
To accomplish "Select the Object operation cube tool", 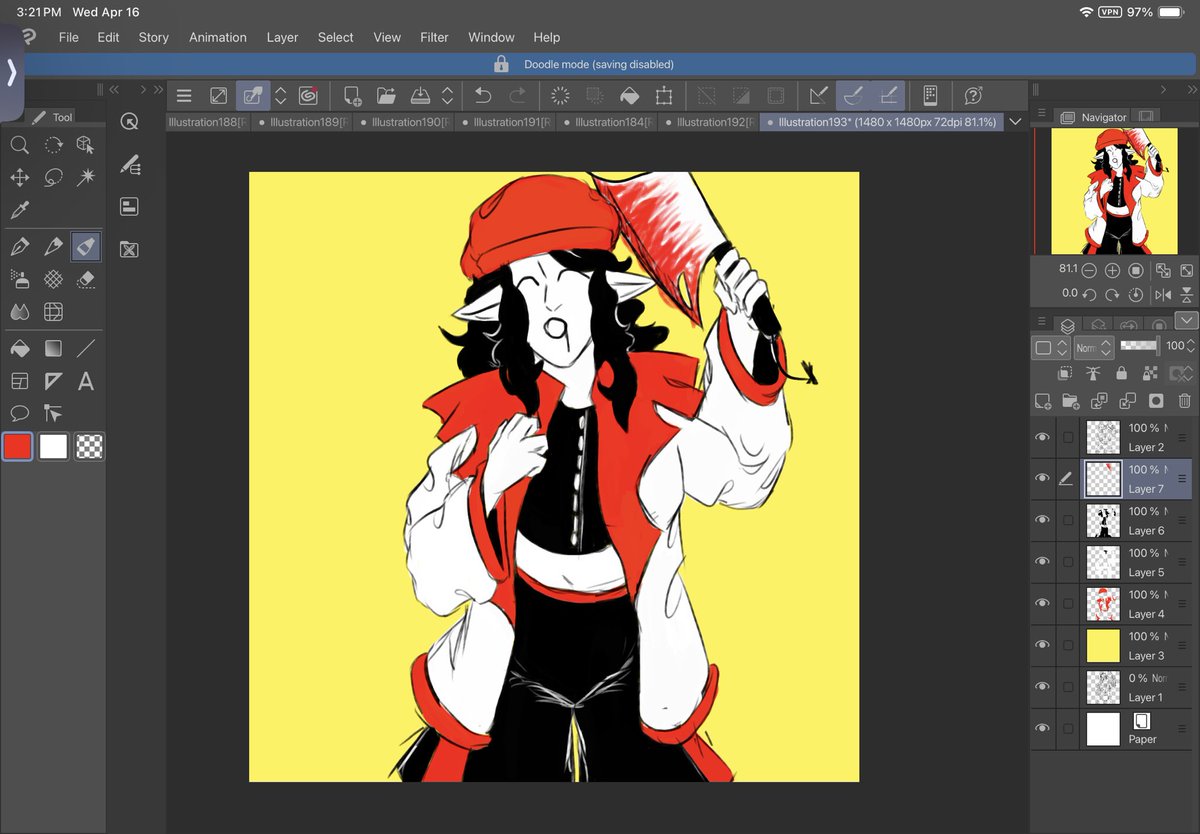I will pyautogui.click(x=86, y=145).
